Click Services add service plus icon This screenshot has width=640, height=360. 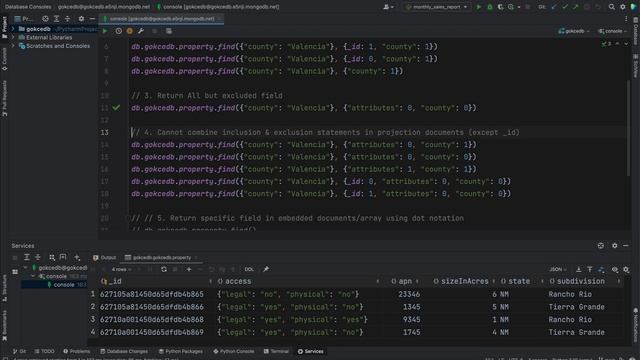[77, 257]
